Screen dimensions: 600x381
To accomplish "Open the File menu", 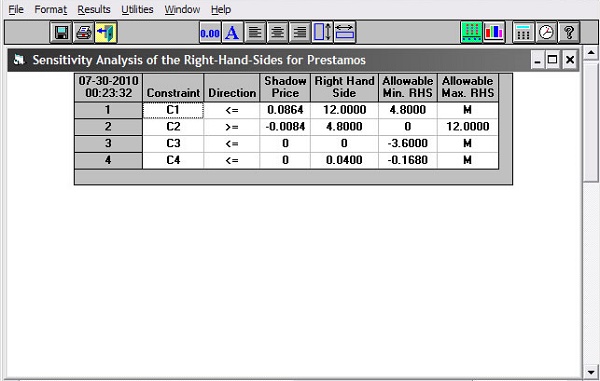I will point(16,10).
